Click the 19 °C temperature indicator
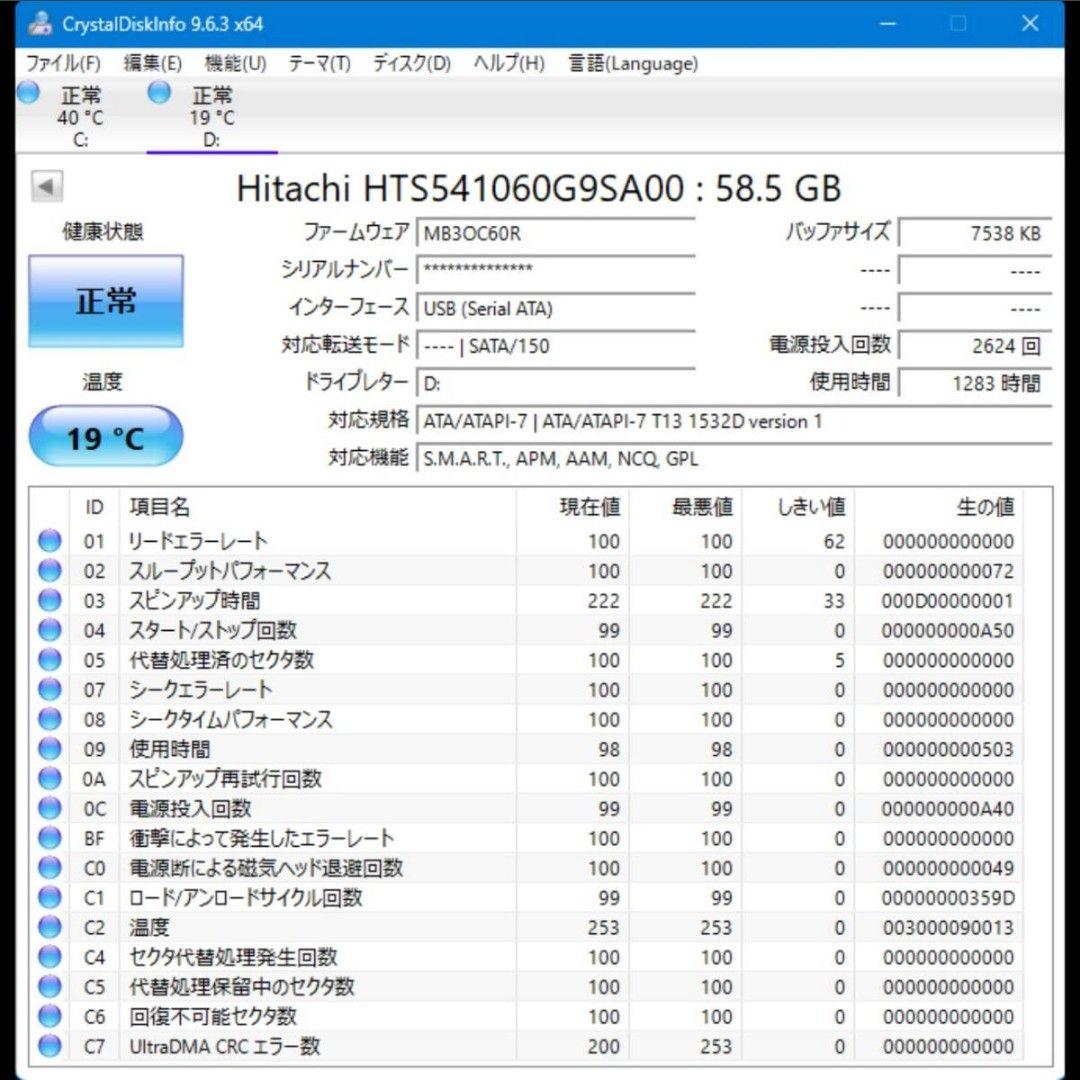 coord(105,435)
